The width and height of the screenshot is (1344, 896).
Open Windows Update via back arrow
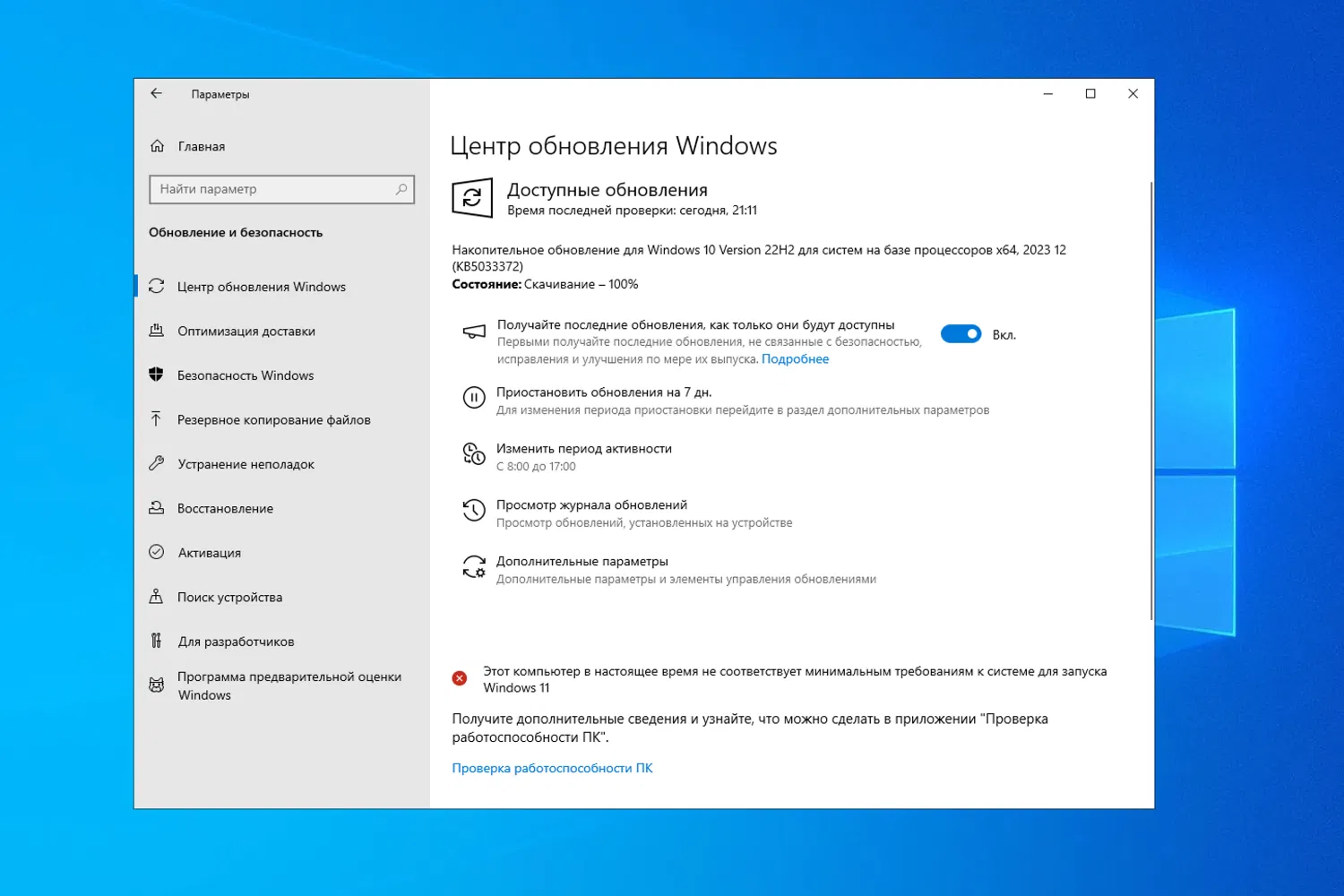[x=157, y=93]
